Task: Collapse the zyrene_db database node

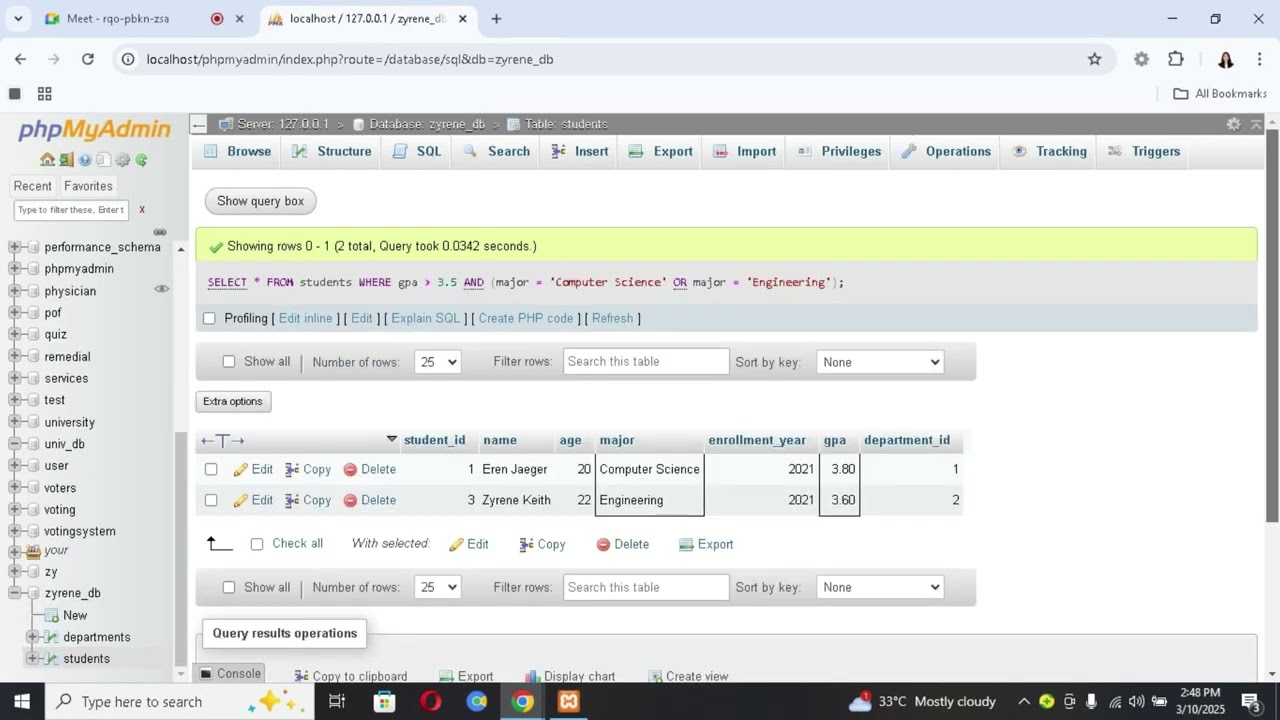Action: pyautogui.click(x=15, y=593)
